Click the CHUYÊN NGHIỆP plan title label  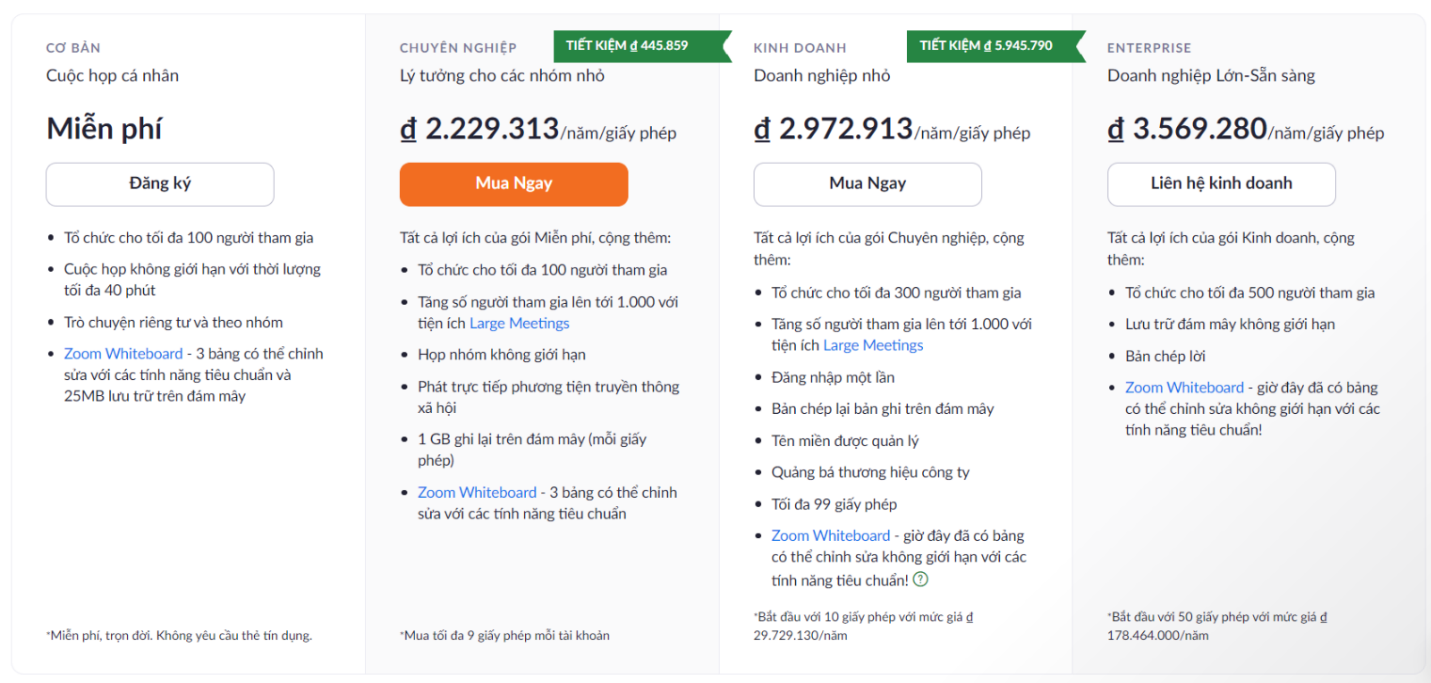458,48
